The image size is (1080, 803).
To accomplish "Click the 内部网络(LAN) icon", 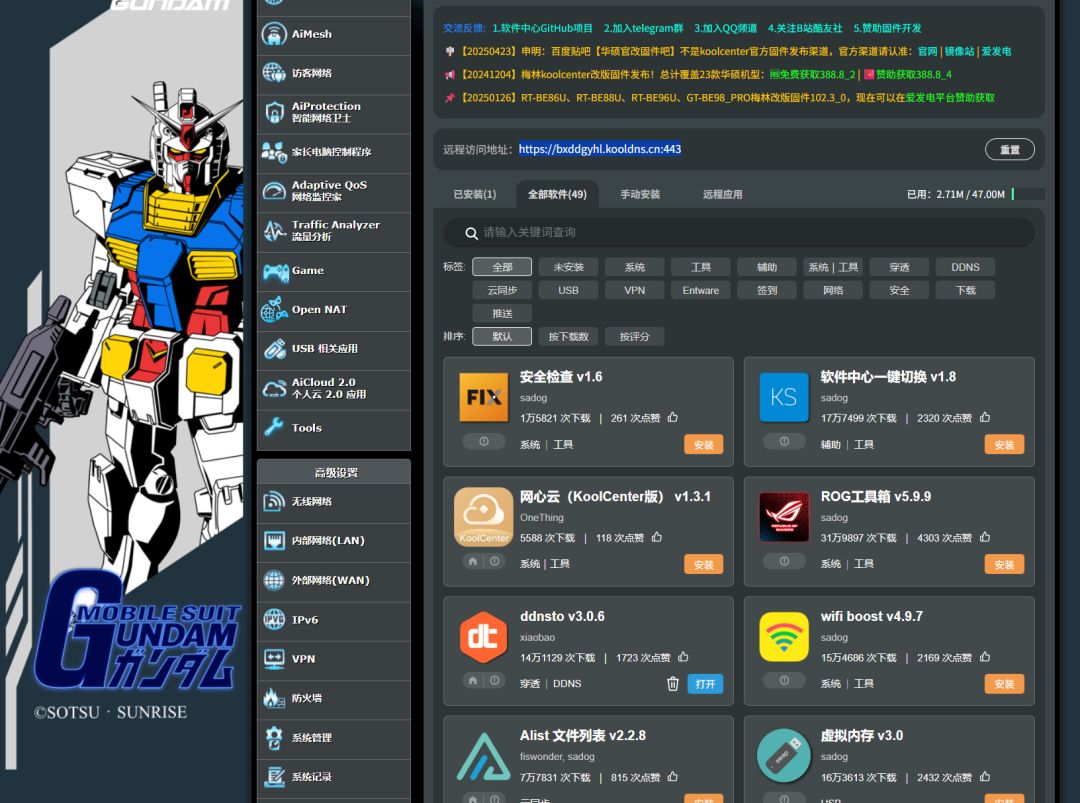I will [274, 541].
